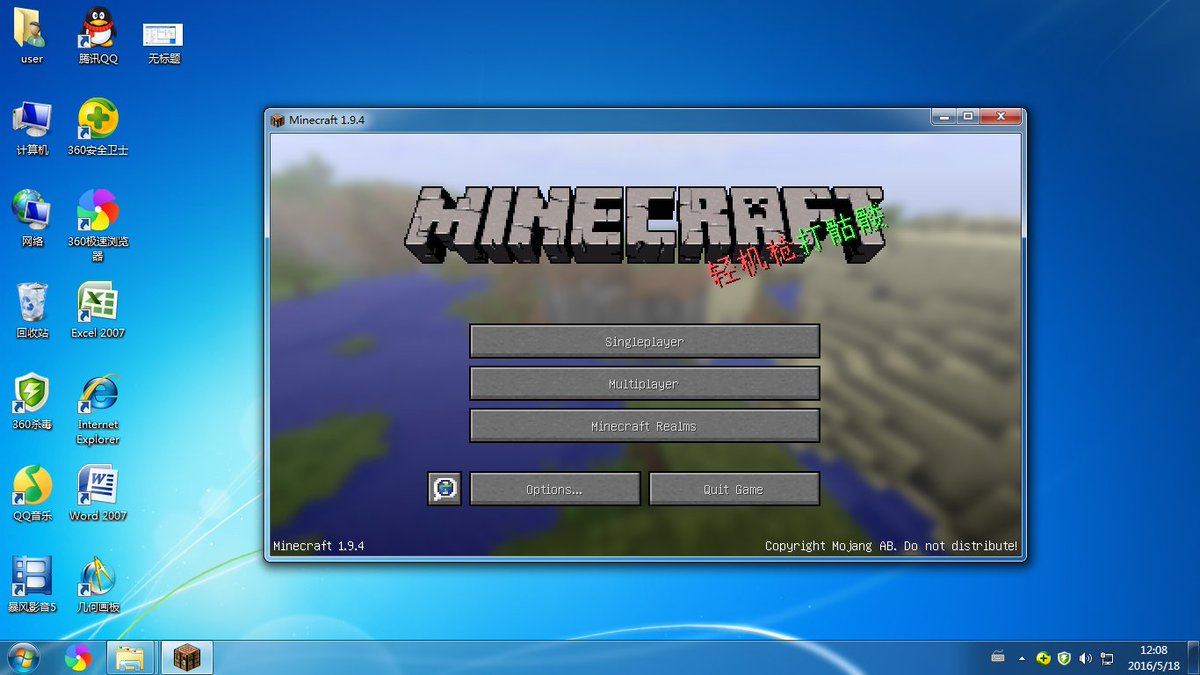Click "Copyright Mojang AB. Do not distribute!" text
Image resolution: width=1200 pixels, height=675 pixels.
pyautogui.click(x=891, y=546)
